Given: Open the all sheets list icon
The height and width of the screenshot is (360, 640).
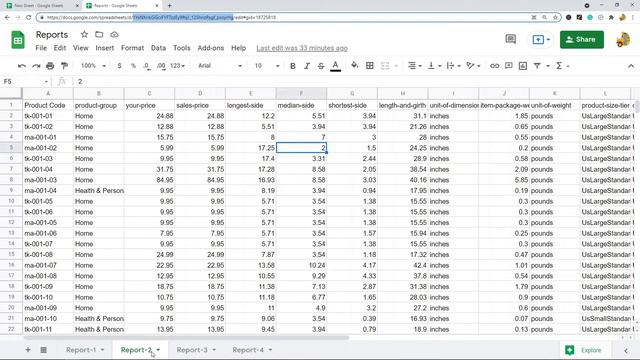Looking at the screenshot, I should point(43,350).
